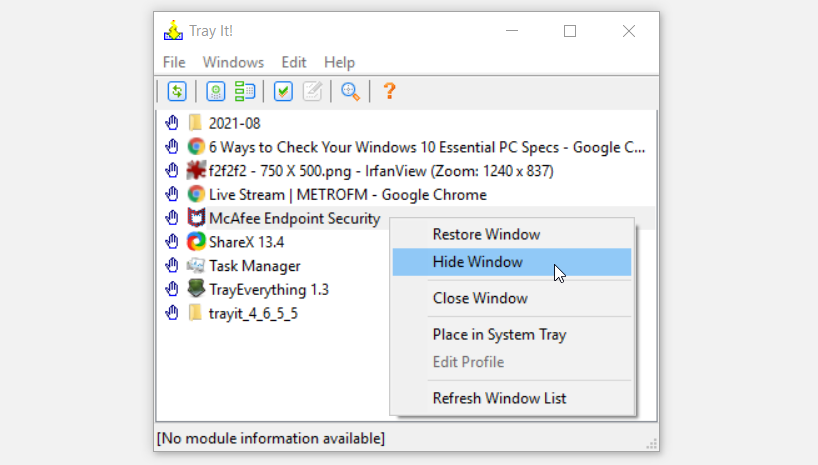Click the single-window view toolbar icon

[215, 91]
